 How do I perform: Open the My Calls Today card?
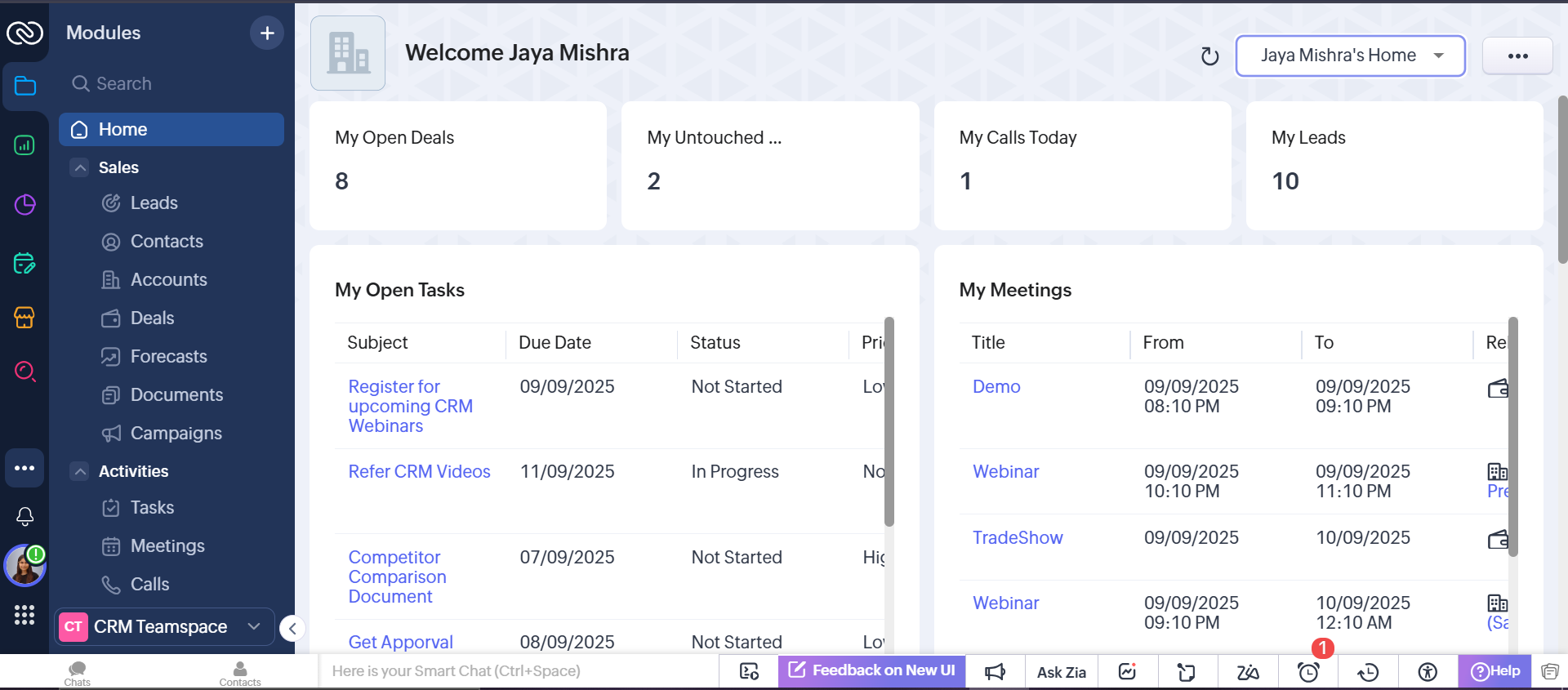point(1083,166)
